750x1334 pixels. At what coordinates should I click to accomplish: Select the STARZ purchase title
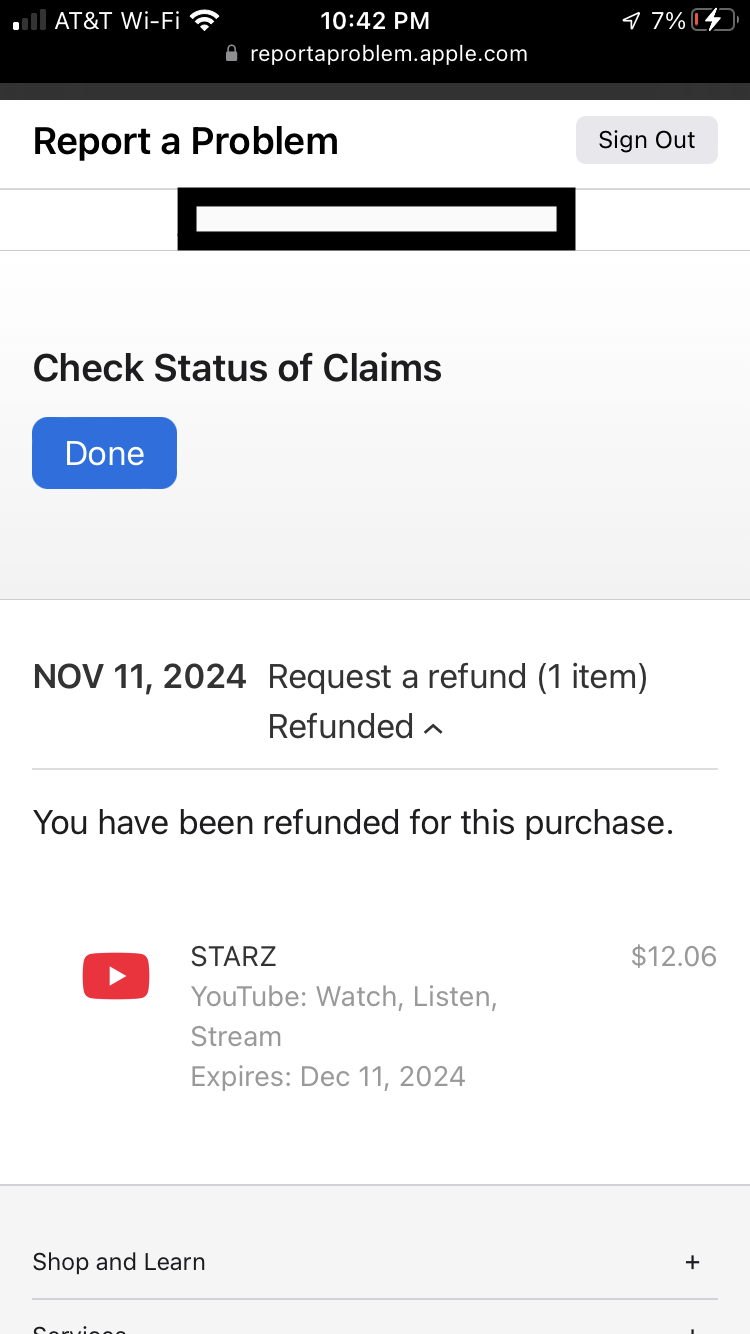[233, 957]
